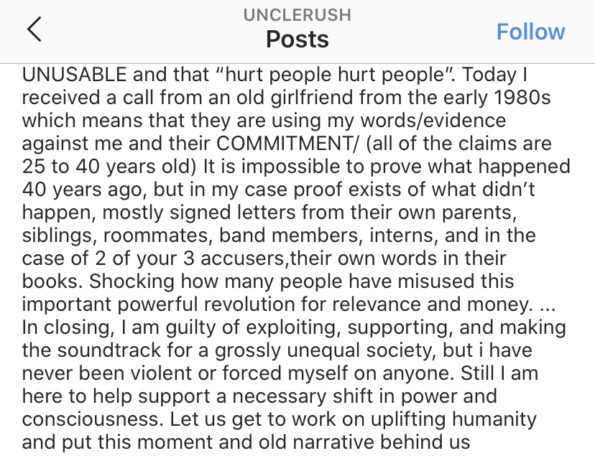
Task: Tap the line starting "here to help support"
Action: click(259, 397)
